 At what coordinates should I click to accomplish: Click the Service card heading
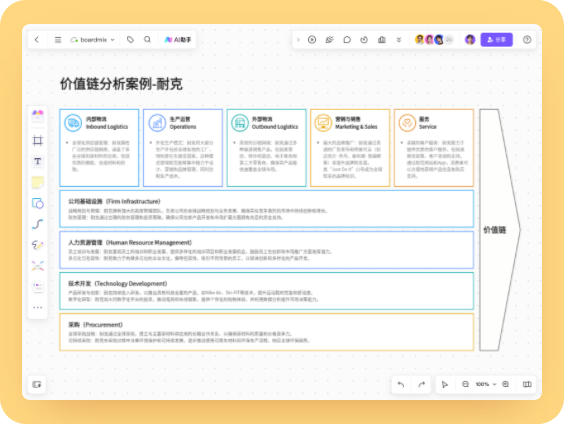[x=427, y=123]
